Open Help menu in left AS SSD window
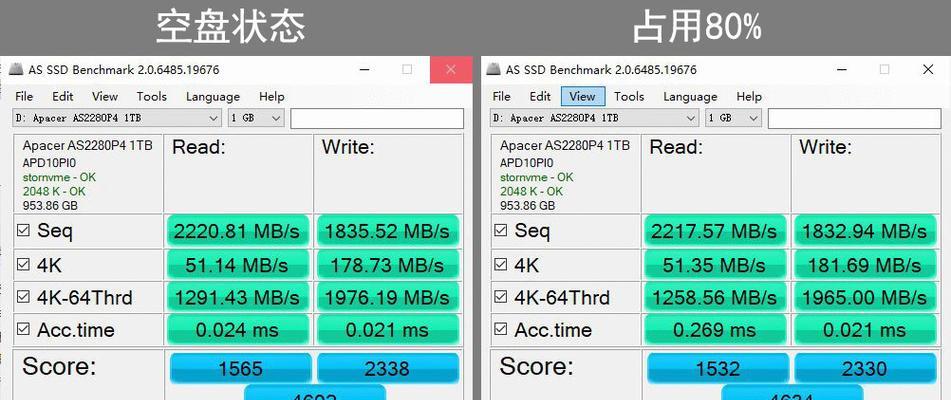 (x=272, y=96)
